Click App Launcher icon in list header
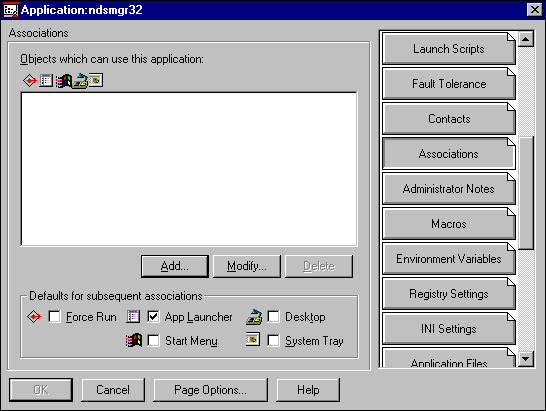The width and height of the screenshot is (546, 411). [x=46, y=80]
